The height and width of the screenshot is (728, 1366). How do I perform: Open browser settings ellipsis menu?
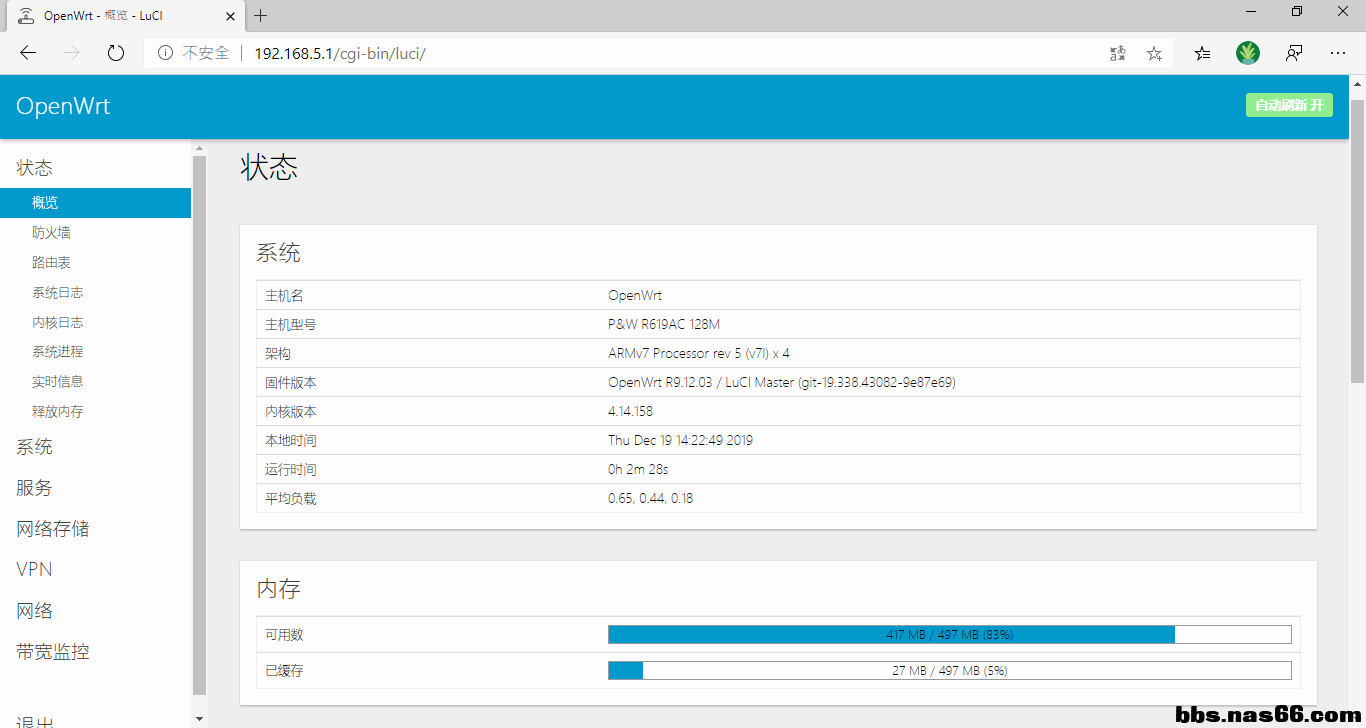pos(1338,53)
